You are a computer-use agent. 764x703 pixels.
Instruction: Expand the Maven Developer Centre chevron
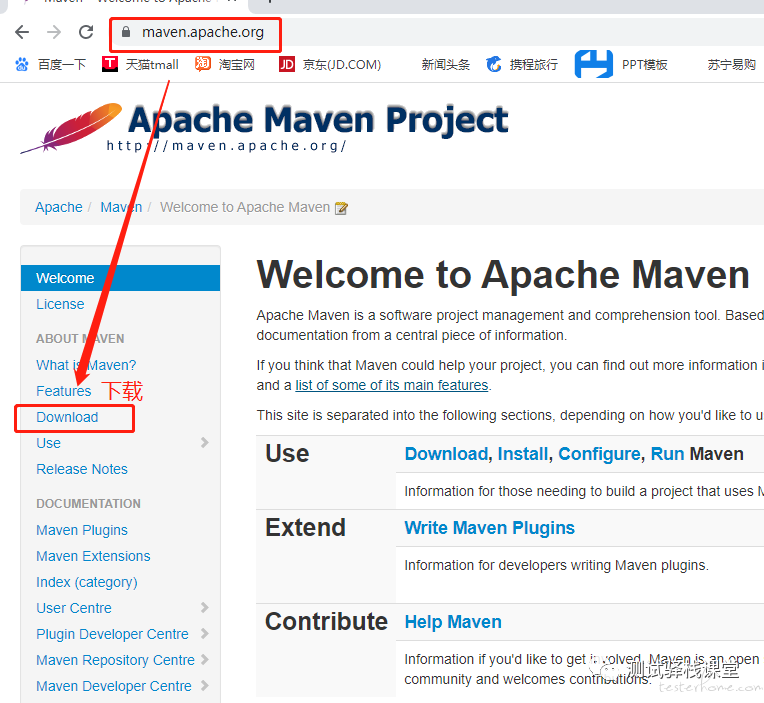click(x=205, y=685)
